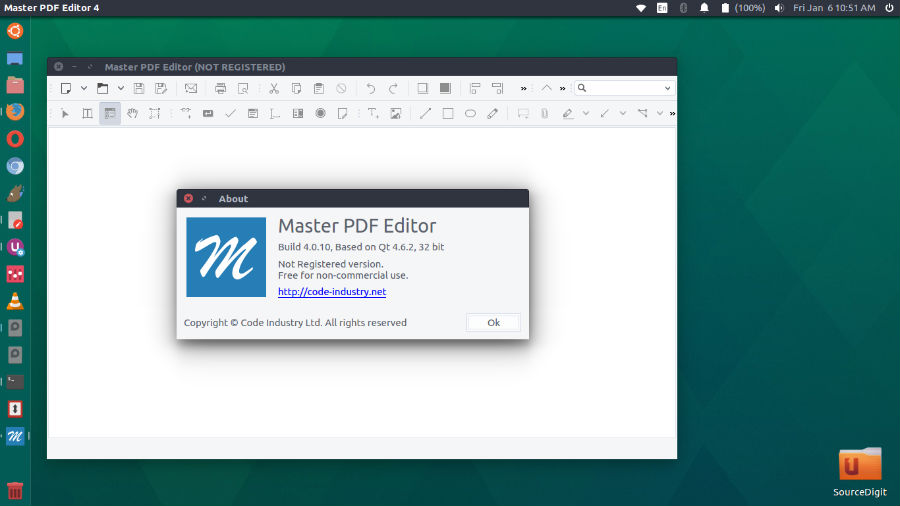
Task: Select the attachment paperclip tool
Action: pos(545,114)
